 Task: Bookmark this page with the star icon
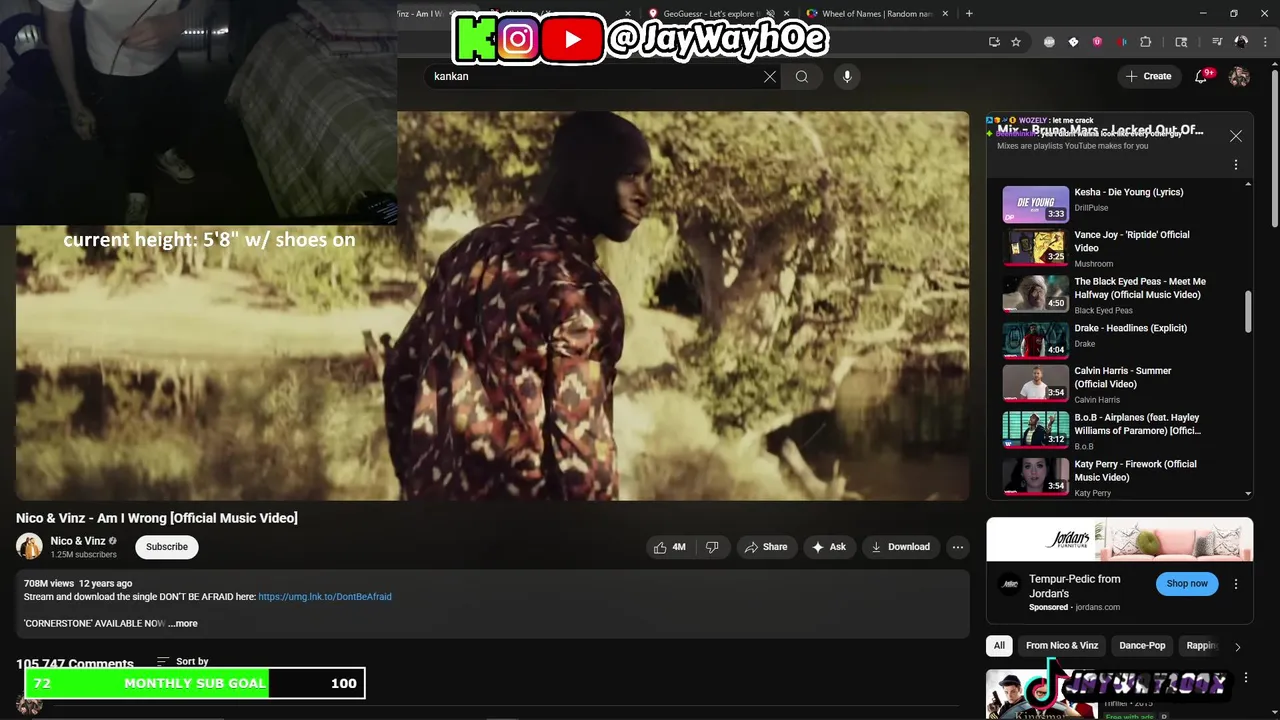1016,42
